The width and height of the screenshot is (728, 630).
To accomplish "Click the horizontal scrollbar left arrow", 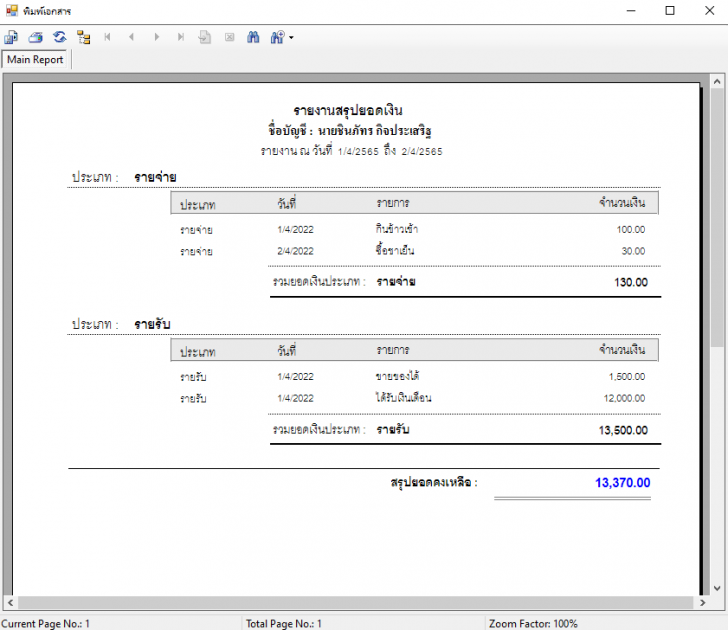I will (x=9, y=603).
